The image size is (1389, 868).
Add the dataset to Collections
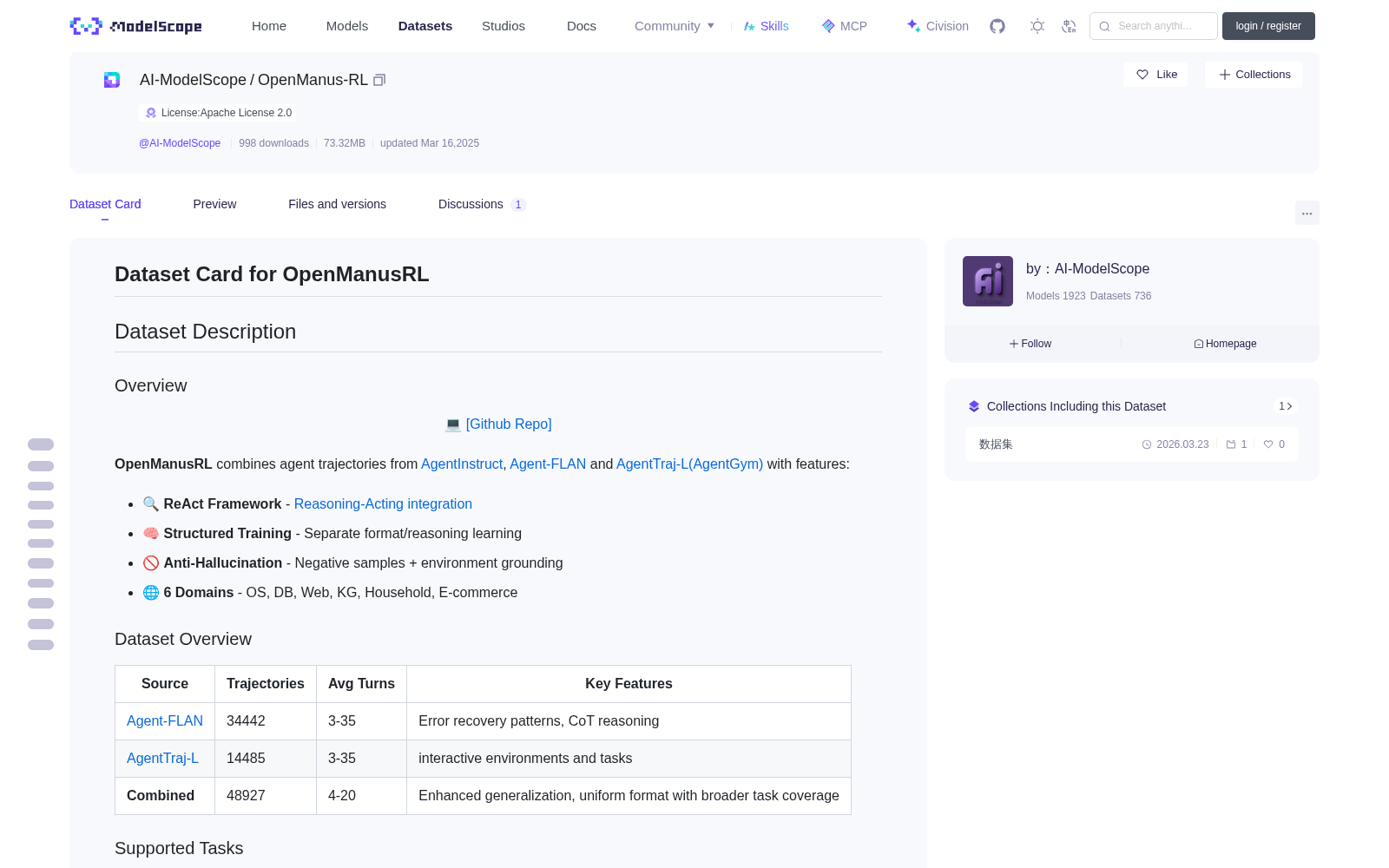[1254, 75]
